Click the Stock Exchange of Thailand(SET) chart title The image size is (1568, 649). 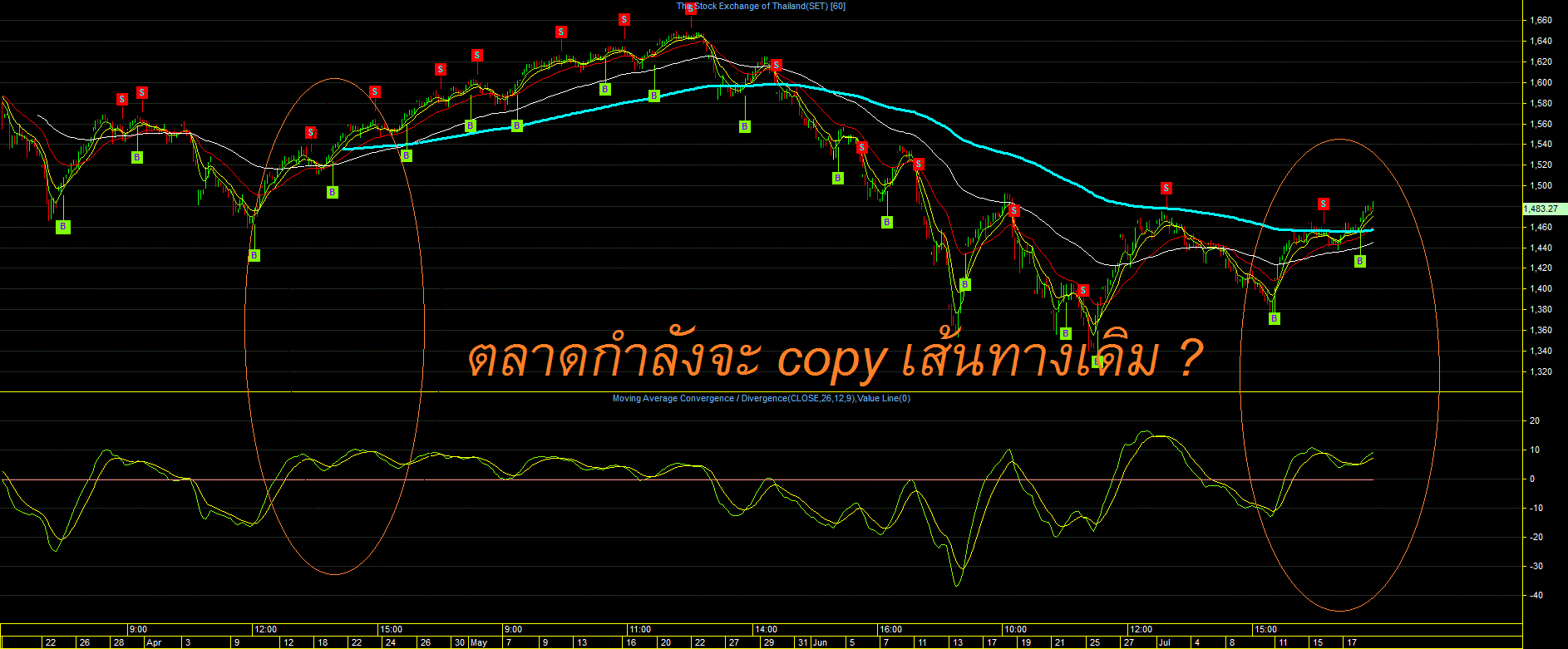761,7
